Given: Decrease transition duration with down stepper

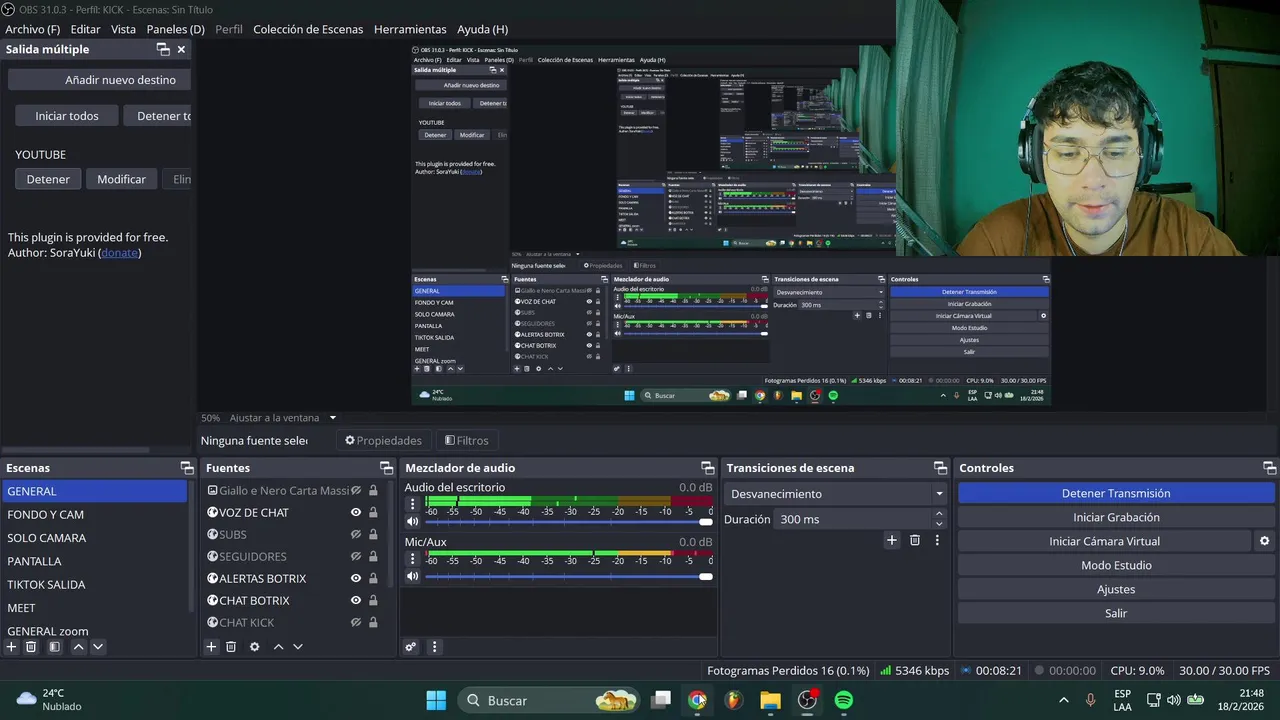Looking at the screenshot, I should tap(938, 524).
